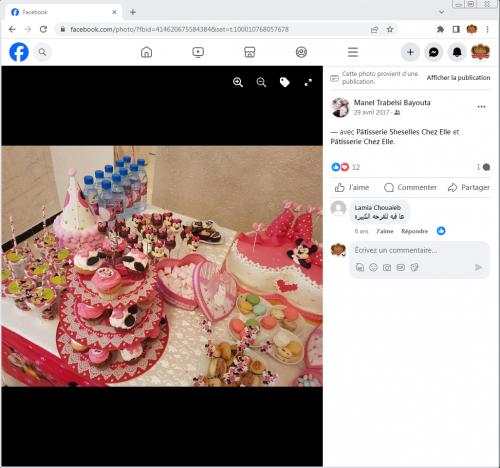Go to the Home feed icon
Screen dimensions: 500x468
coord(146,52)
